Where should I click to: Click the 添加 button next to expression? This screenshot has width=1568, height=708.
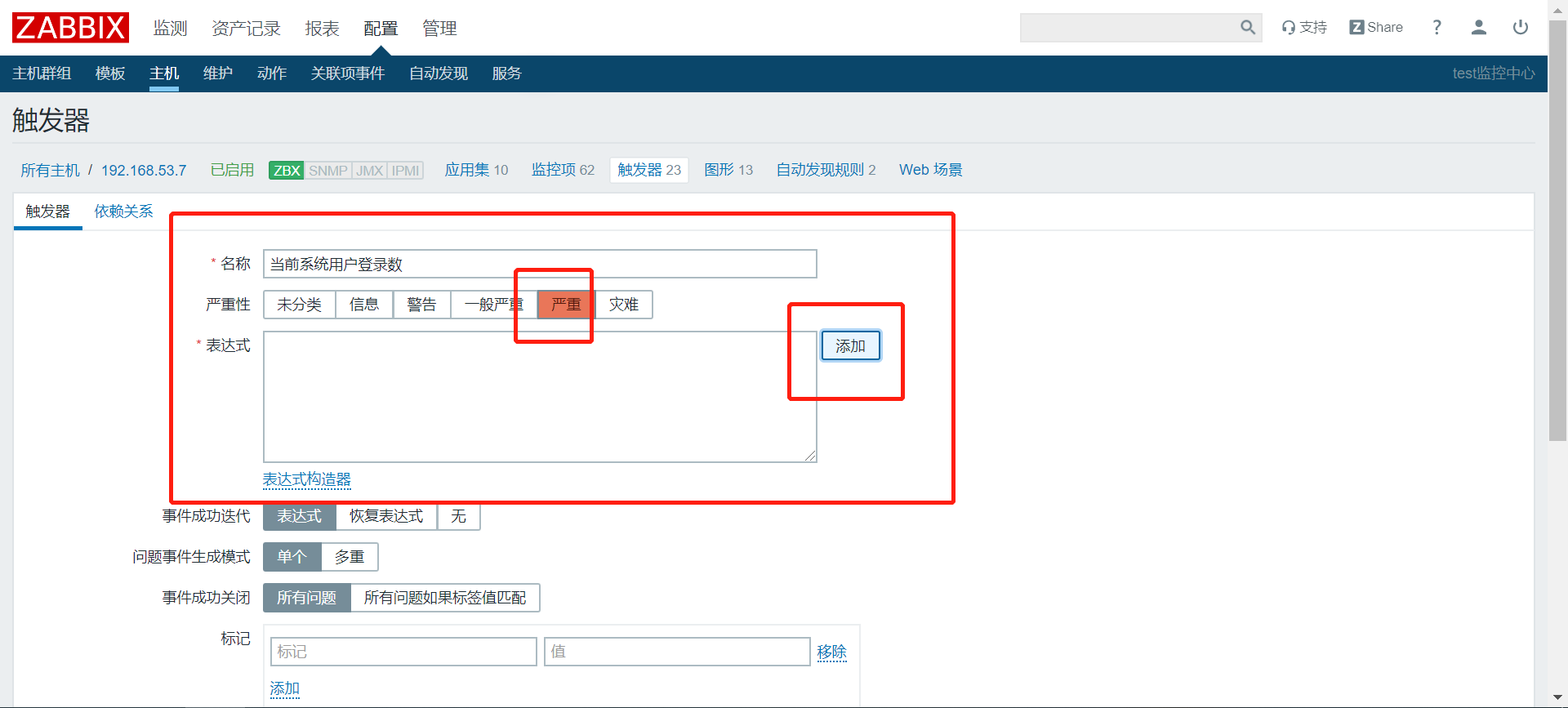coord(850,346)
